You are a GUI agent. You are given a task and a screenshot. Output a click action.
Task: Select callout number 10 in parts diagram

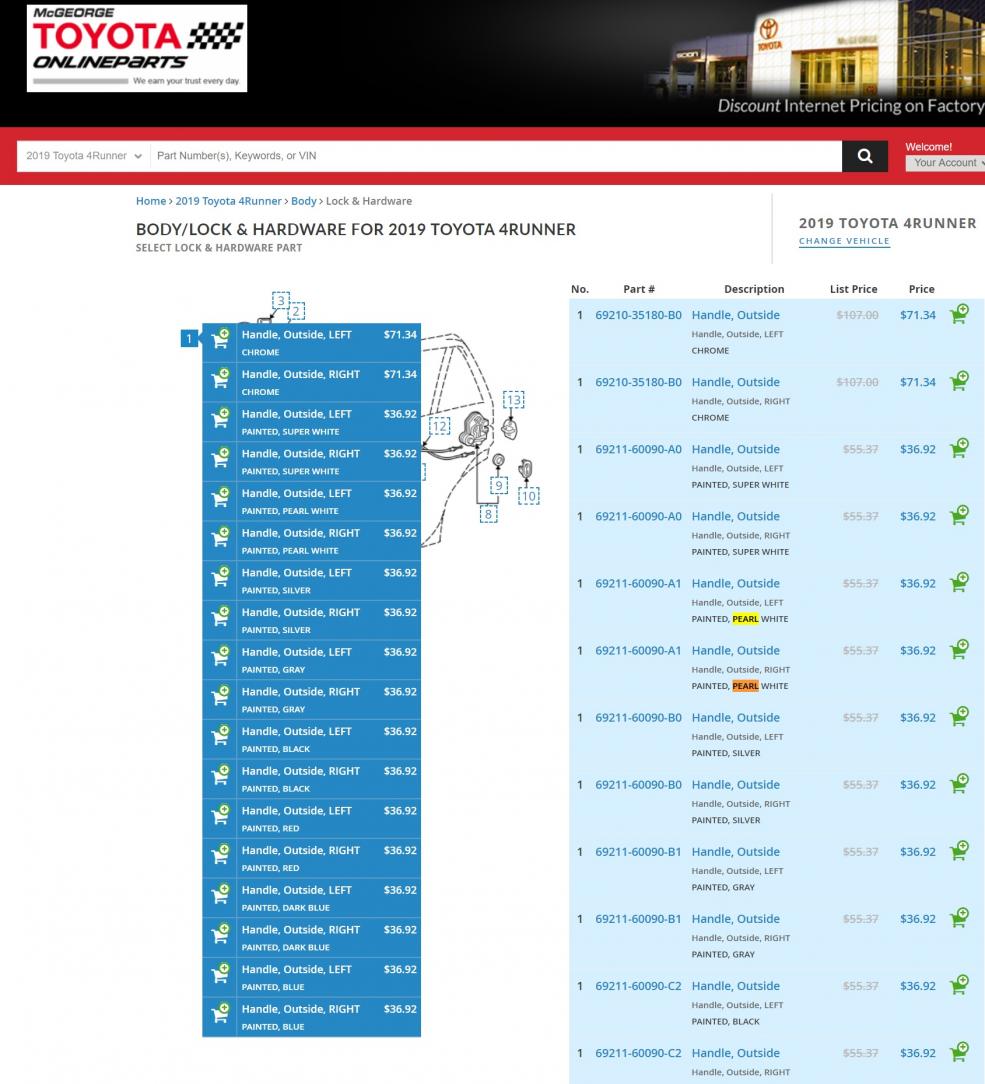(529, 496)
